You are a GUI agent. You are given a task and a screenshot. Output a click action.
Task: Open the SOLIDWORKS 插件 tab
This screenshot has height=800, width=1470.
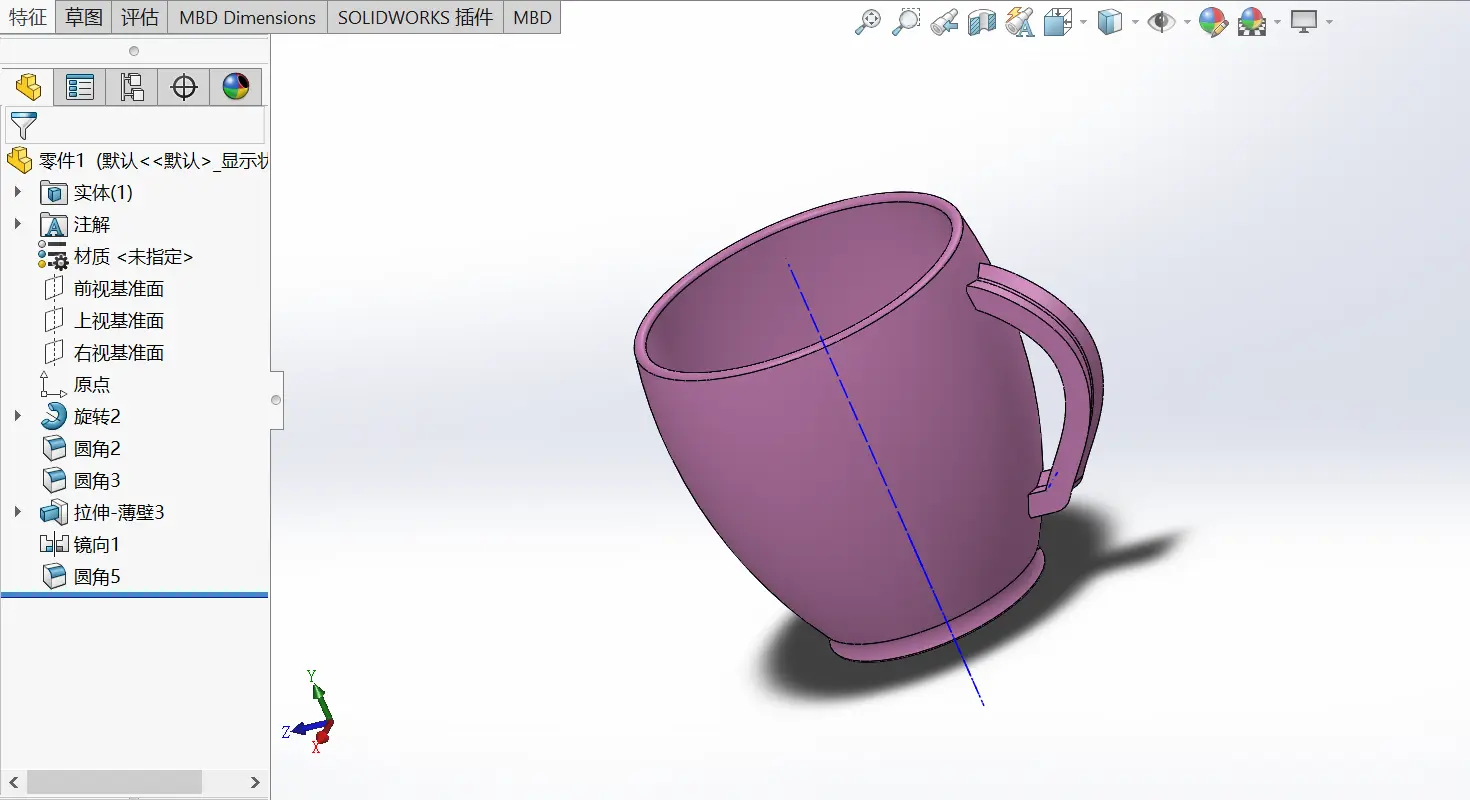tap(415, 17)
